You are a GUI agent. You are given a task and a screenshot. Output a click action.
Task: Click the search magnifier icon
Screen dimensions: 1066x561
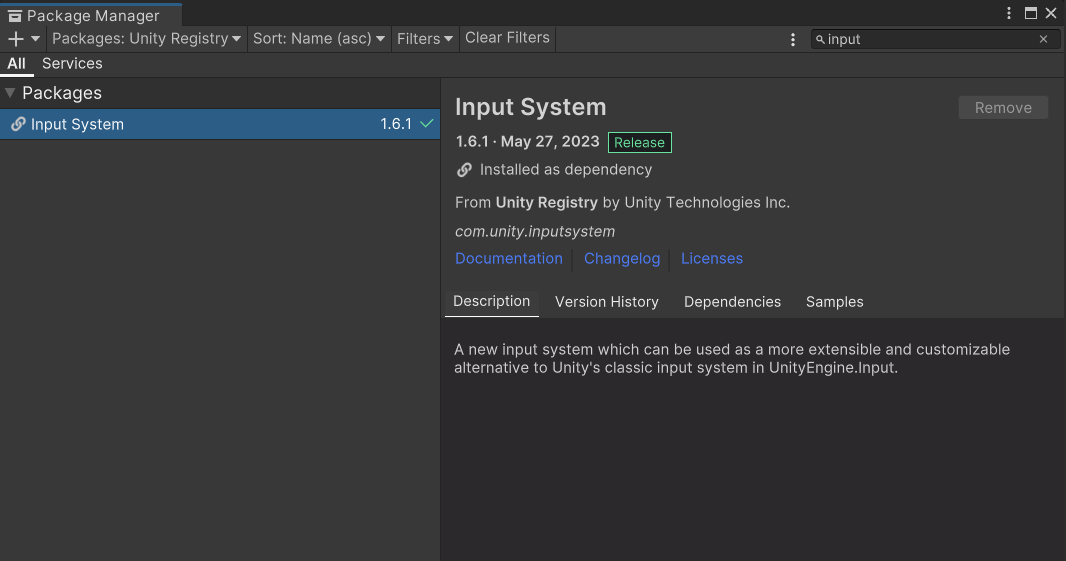[820, 39]
